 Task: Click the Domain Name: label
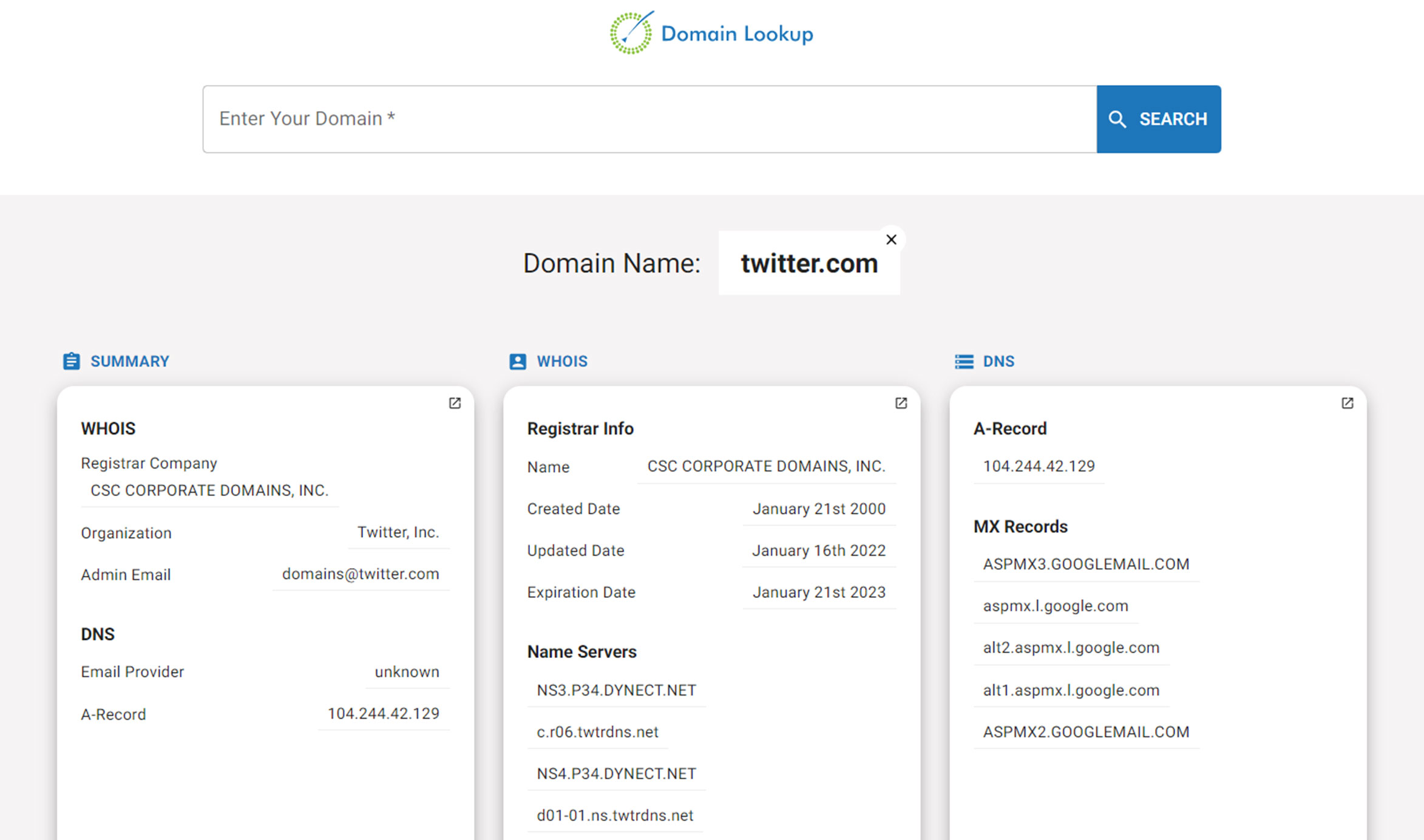point(612,263)
